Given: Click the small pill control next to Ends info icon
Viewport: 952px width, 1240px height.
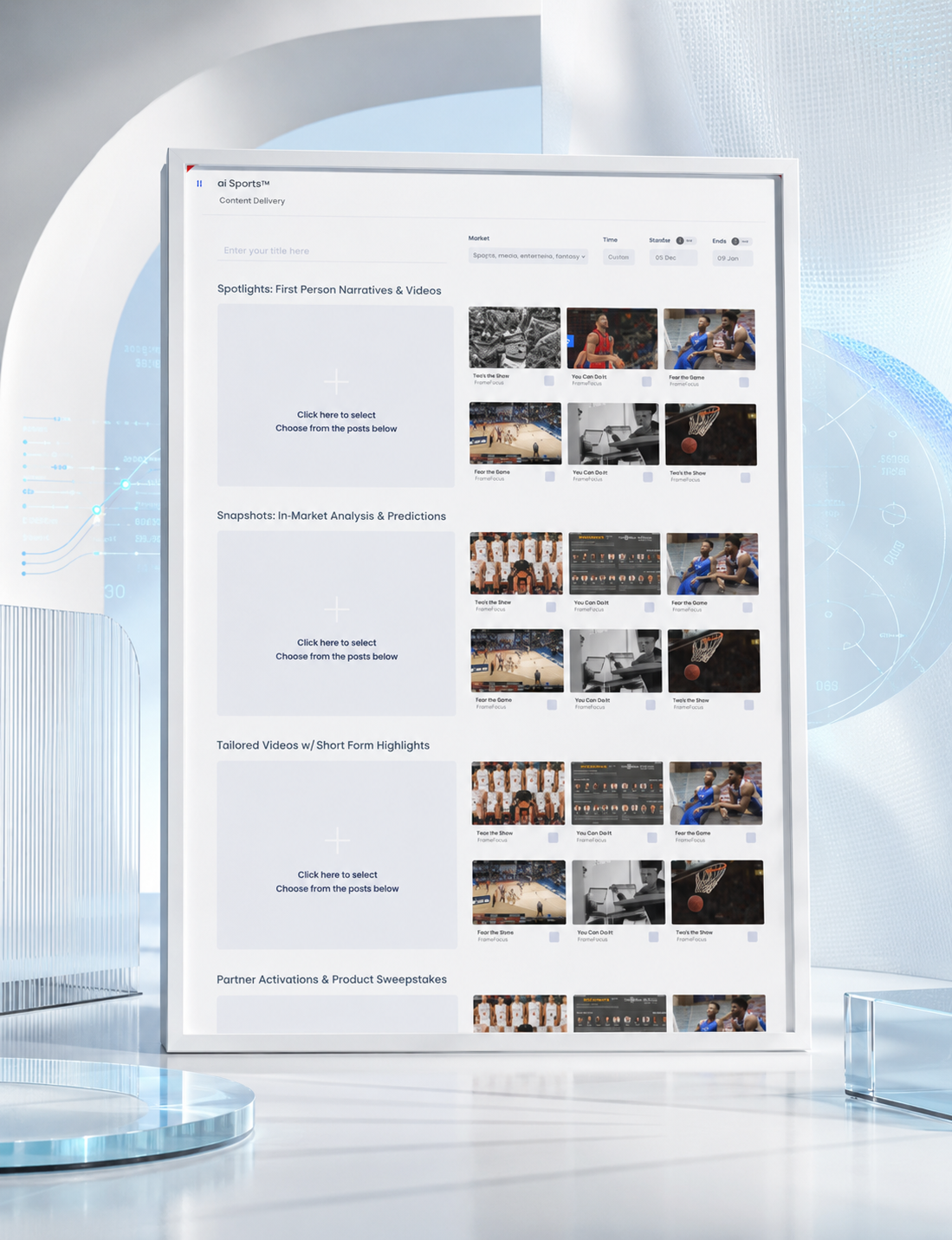Looking at the screenshot, I should point(746,242).
